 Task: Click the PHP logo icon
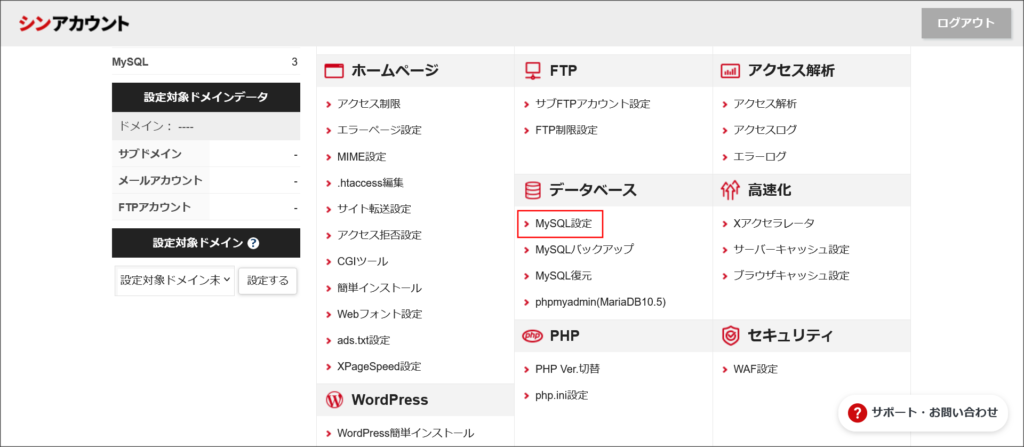(x=533, y=336)
